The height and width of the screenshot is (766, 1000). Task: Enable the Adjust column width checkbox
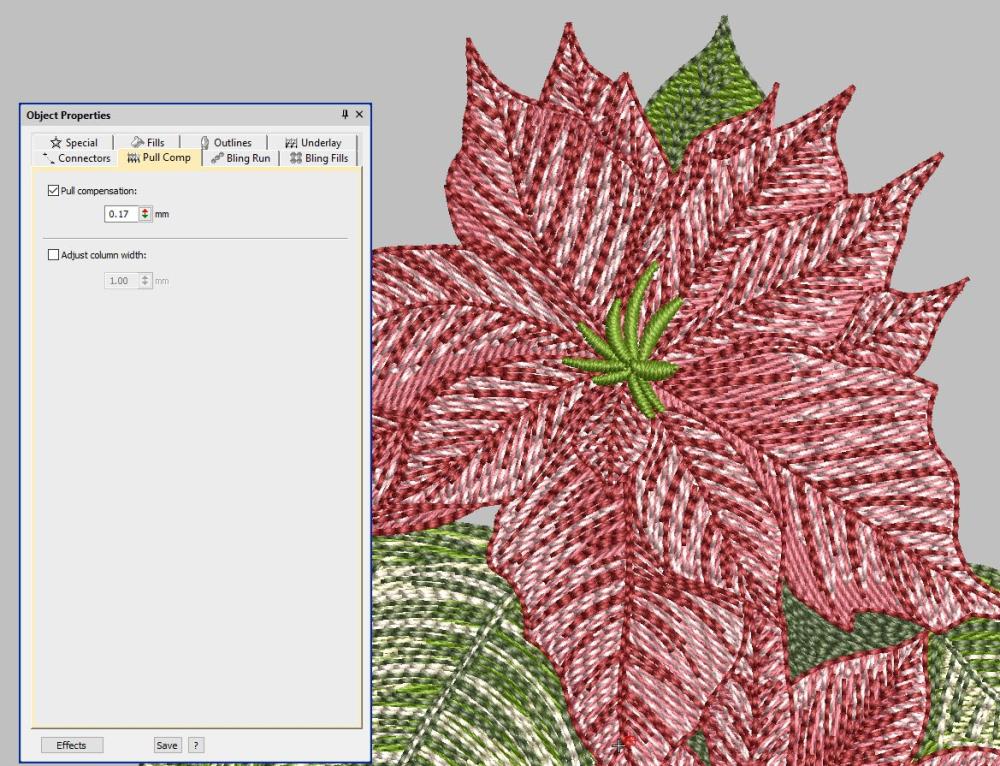(x=52, y=254)
